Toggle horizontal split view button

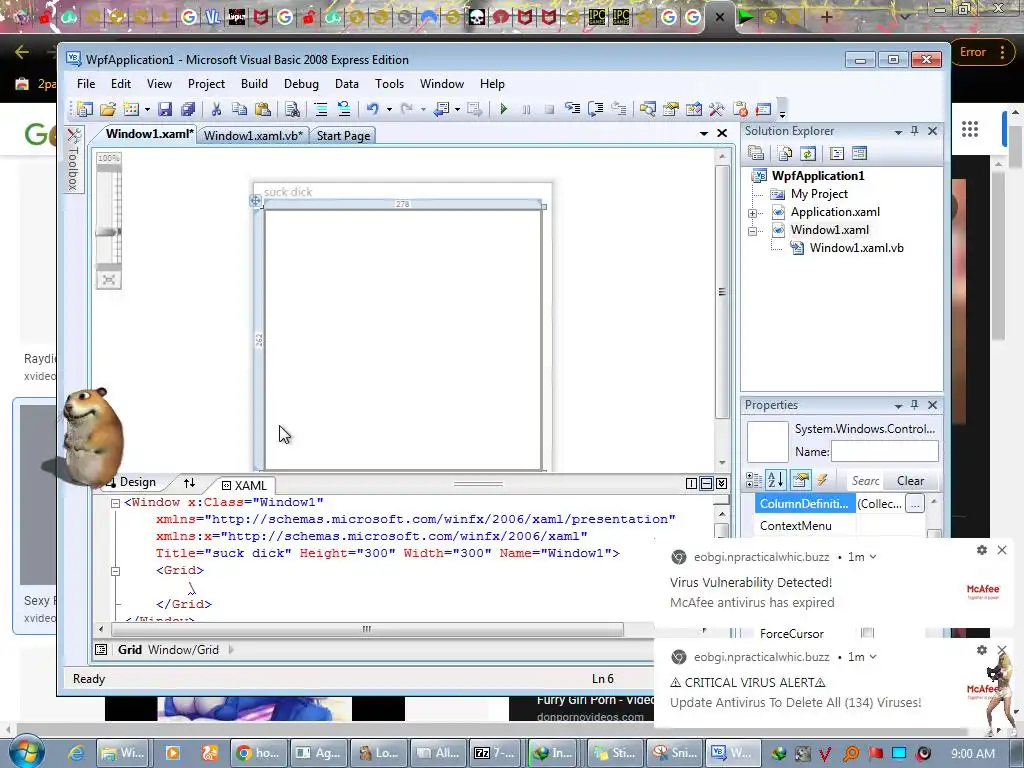tap(707, 483)
